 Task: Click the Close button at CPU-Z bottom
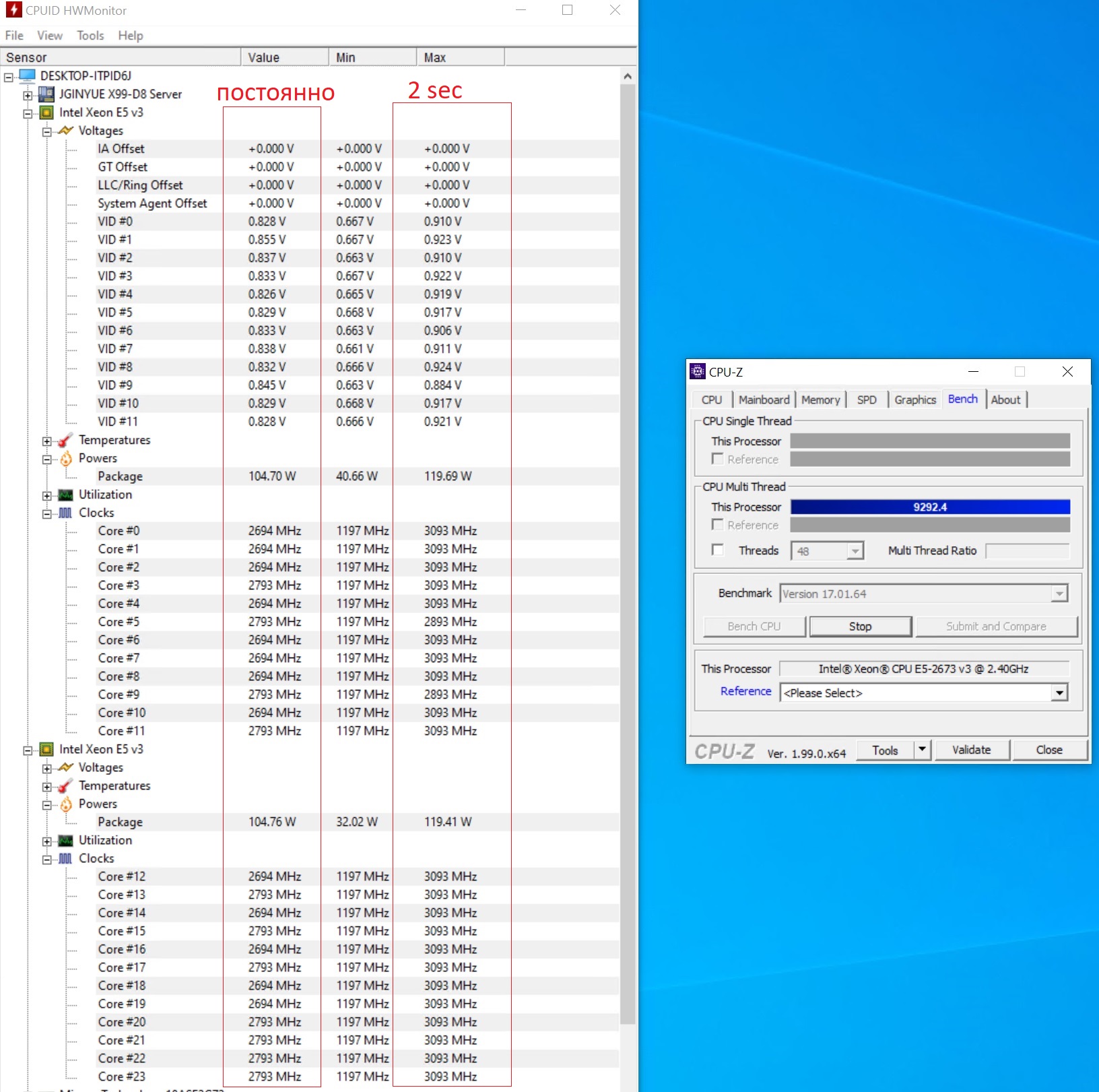(x=1049, y=750)
